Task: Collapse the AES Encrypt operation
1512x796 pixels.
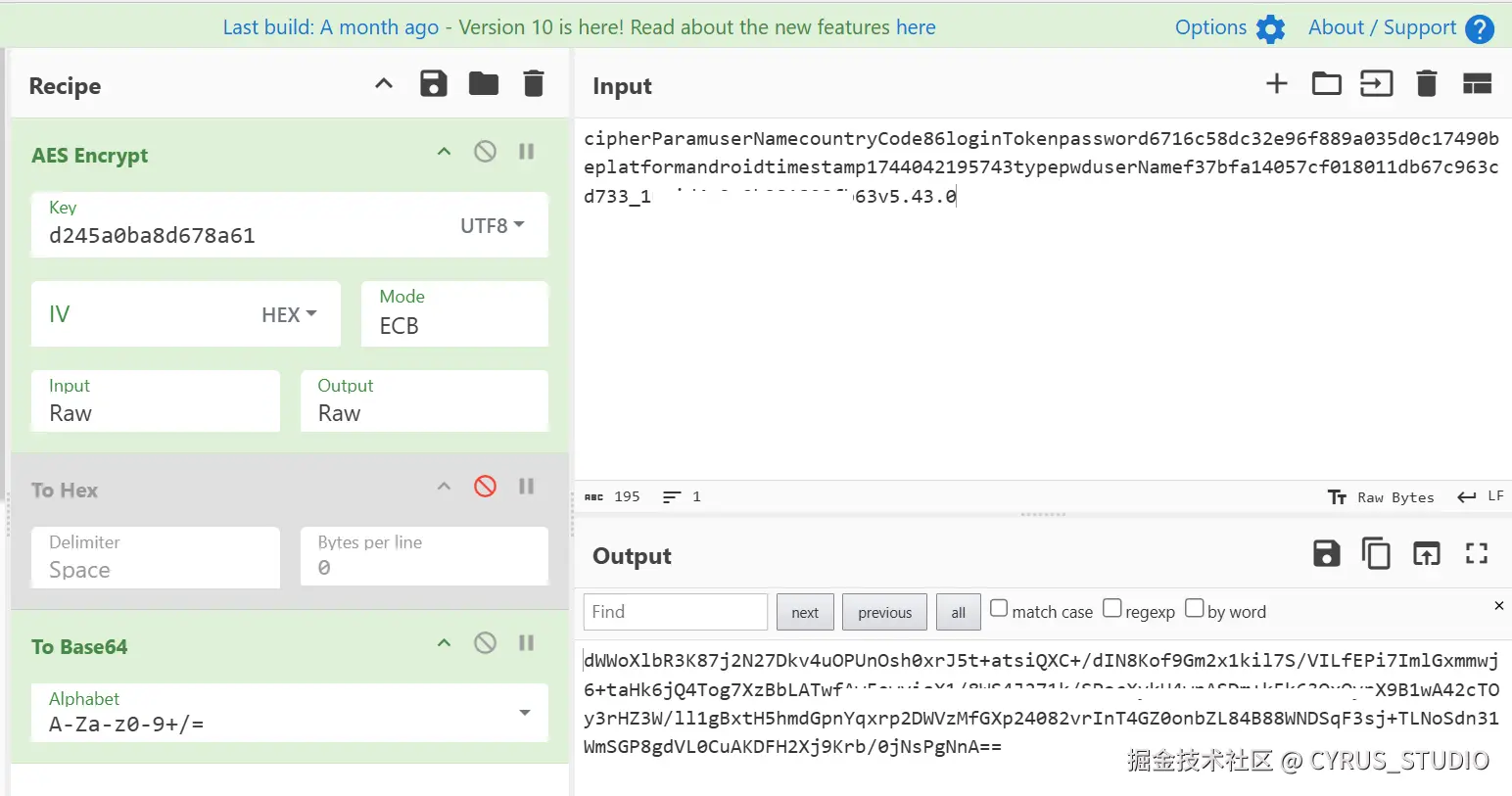Action: click(x=444, y=152)
